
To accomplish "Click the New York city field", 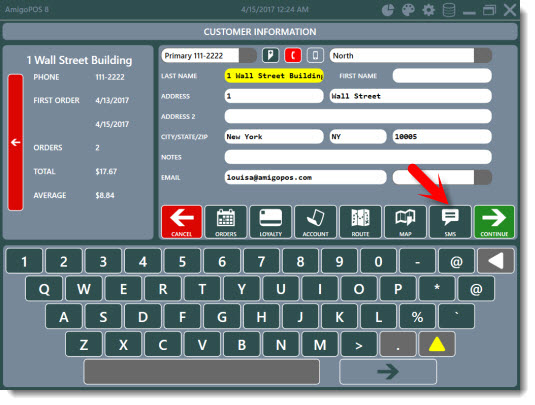I will click(x=274, y=137).
